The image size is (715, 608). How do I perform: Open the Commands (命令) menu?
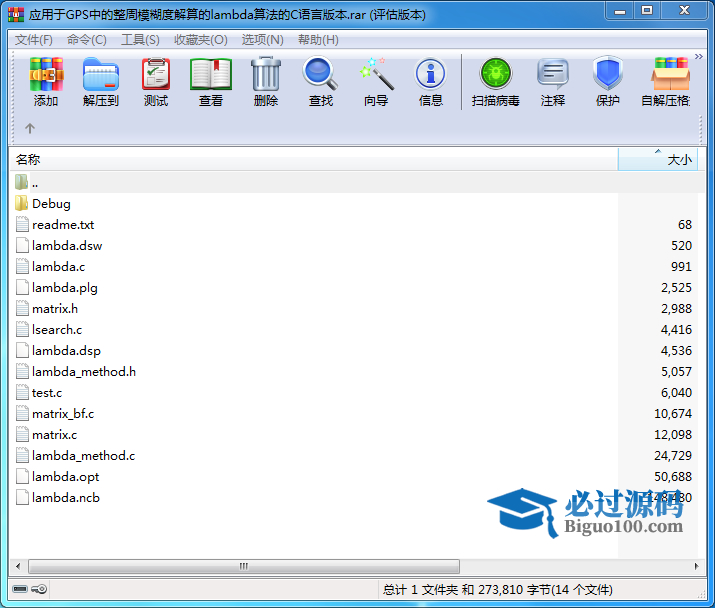point(87,40)
